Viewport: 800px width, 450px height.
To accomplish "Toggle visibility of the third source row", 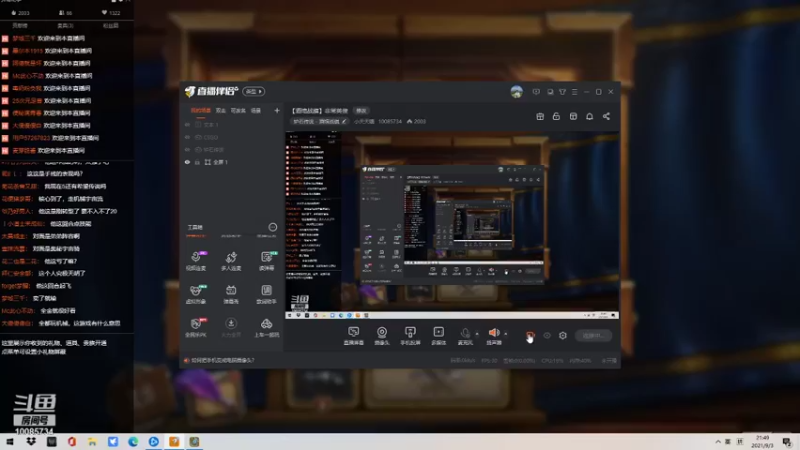I will click(x=187, y=149).
